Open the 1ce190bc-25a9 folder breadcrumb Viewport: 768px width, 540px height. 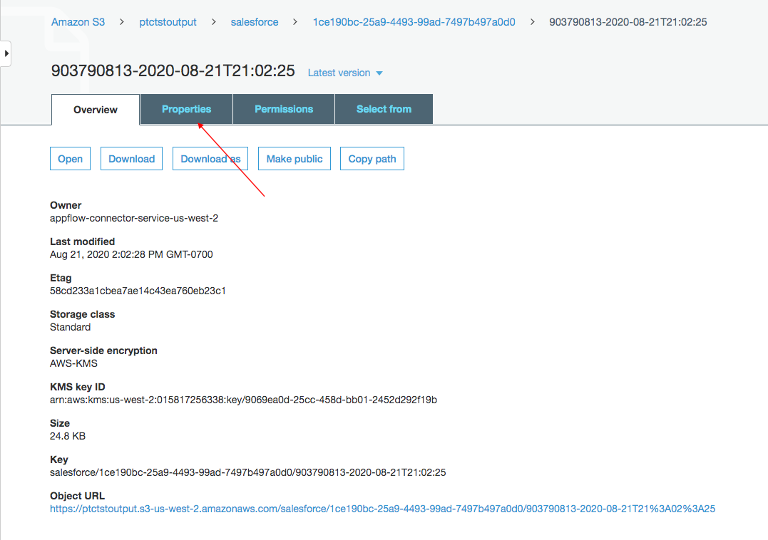[414, 22]
